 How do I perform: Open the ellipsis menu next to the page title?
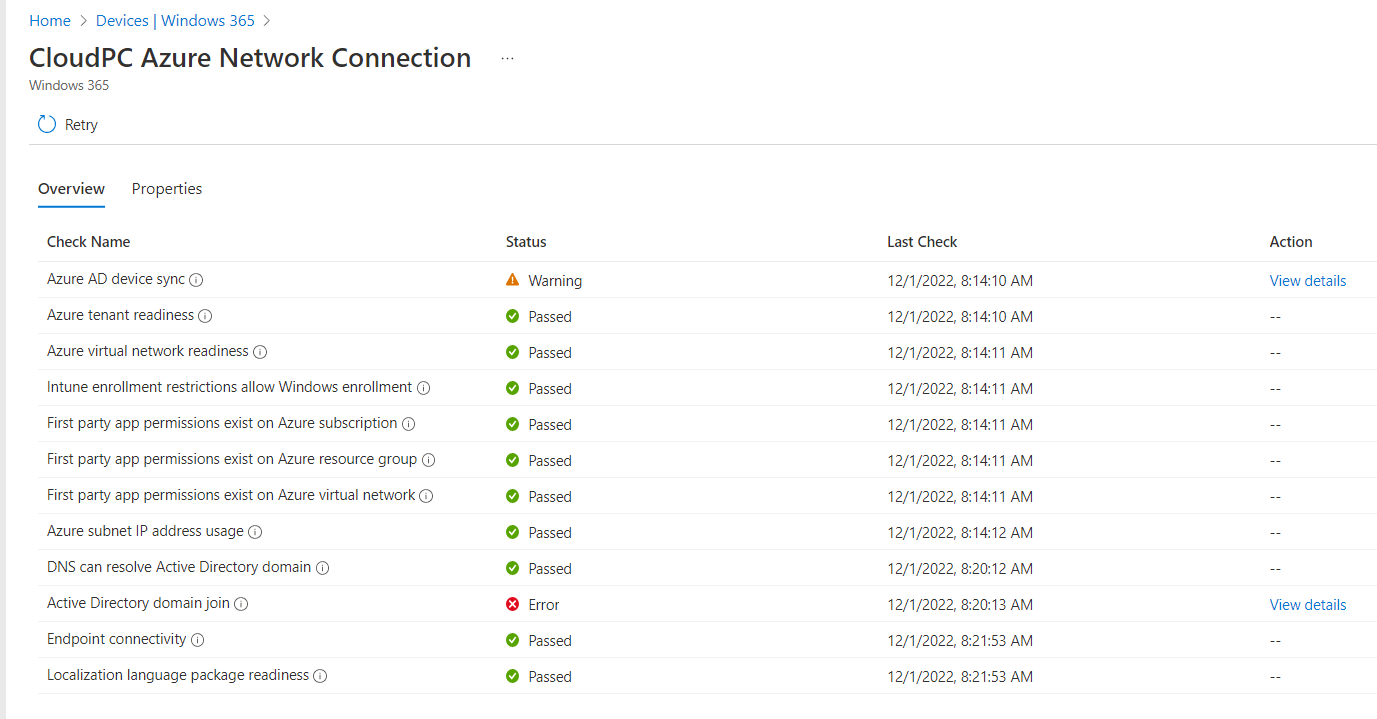click(x=507, y=58)
